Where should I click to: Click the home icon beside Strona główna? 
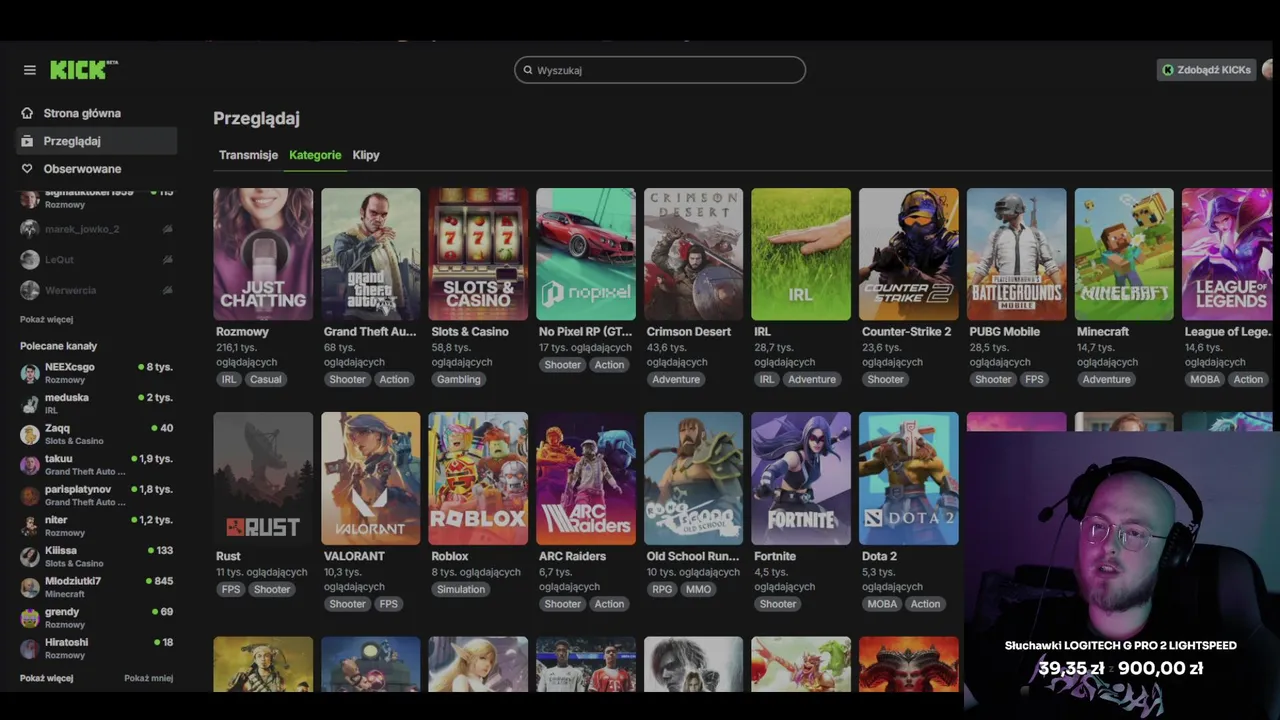(27, 113)
